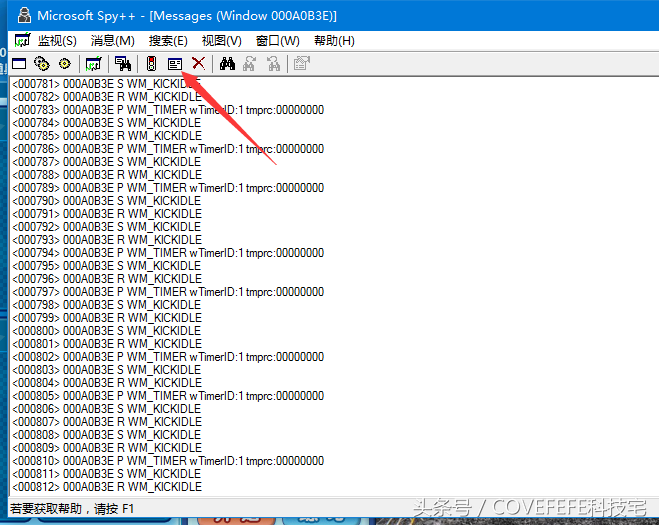Screen dimensions: 659x525
Task: Open Logging Options toolbar icon
Action: [x=175, y=64]
